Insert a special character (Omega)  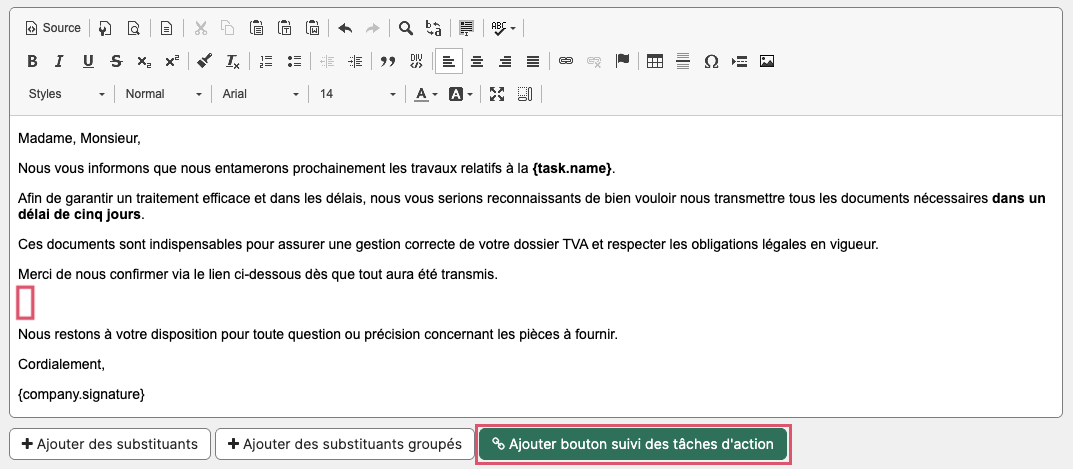coord(711,61)
